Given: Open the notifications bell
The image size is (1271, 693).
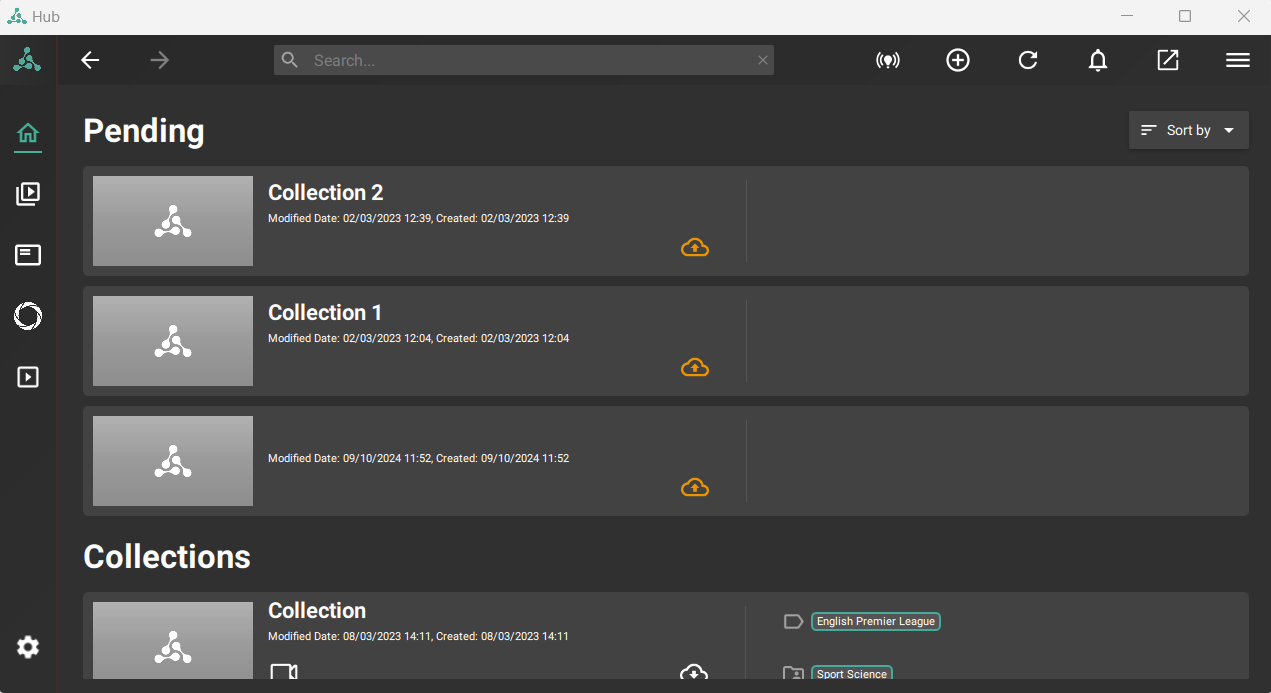Looking at the screenshot, I should click(1097, 61).
